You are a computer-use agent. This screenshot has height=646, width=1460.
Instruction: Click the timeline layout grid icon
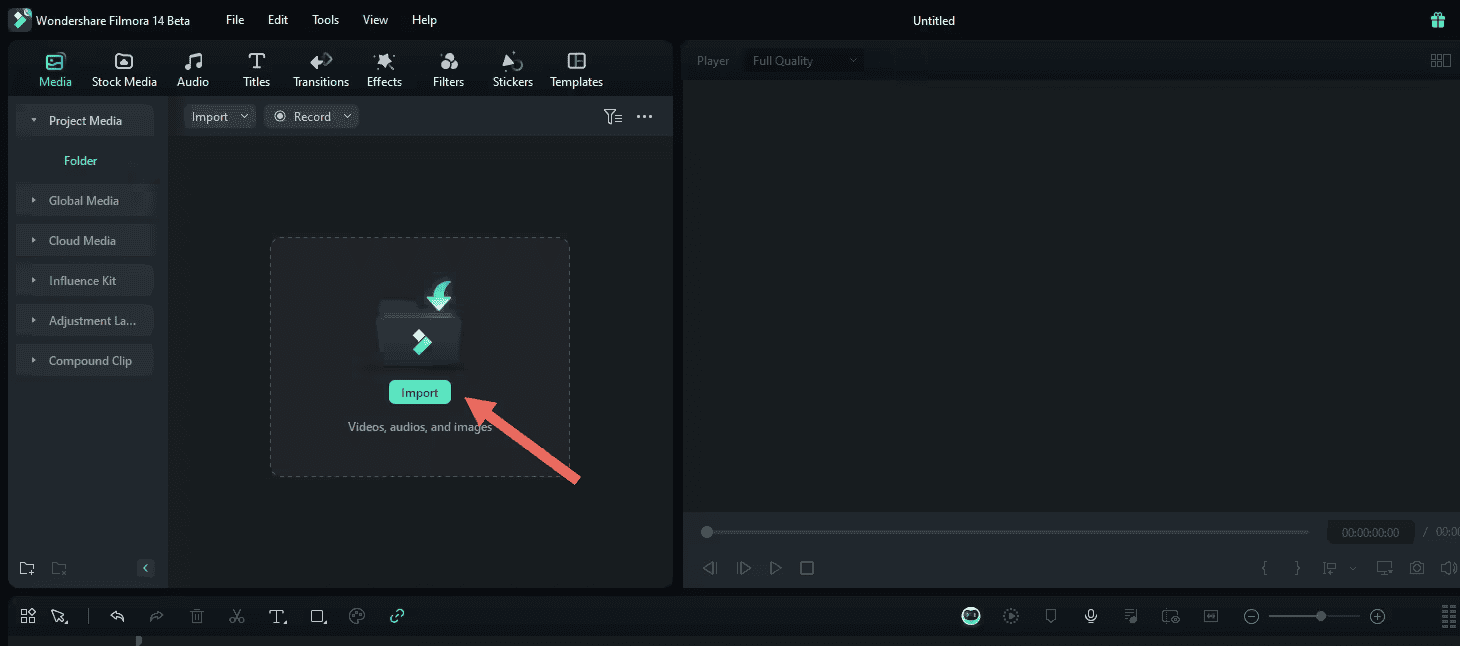pos(28,616)
